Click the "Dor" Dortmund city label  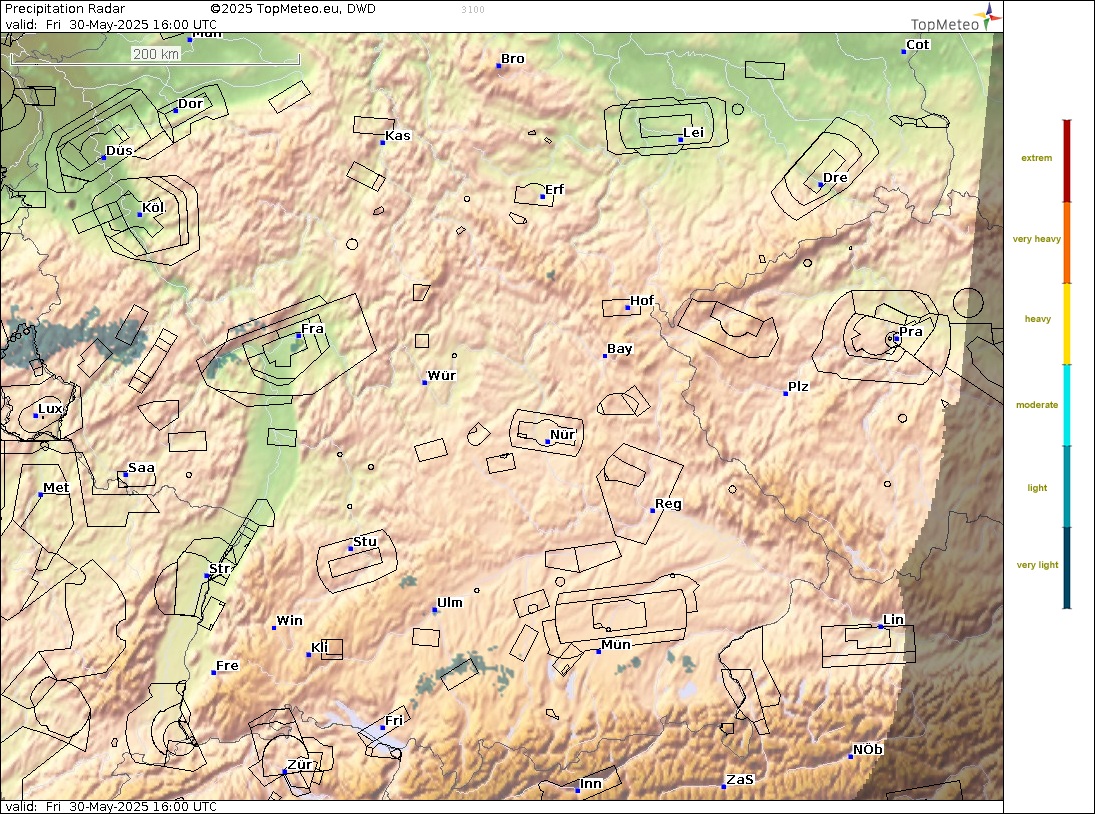[x=190, y=104]
